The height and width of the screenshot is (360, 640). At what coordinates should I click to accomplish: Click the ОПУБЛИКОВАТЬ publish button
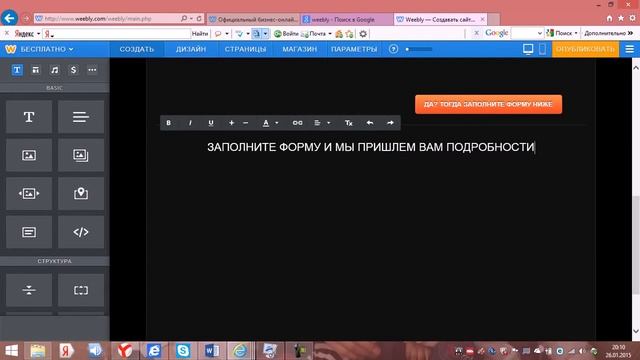click(x=585, y=49)
